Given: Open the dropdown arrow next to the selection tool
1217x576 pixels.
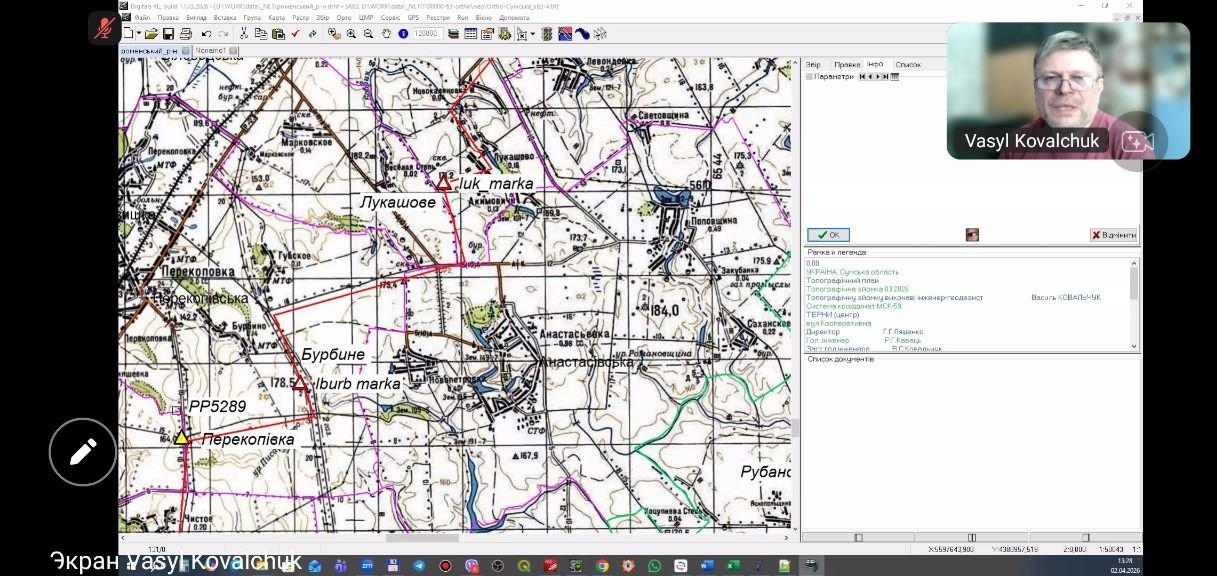Looking at the screenshot, I should 532,33.
